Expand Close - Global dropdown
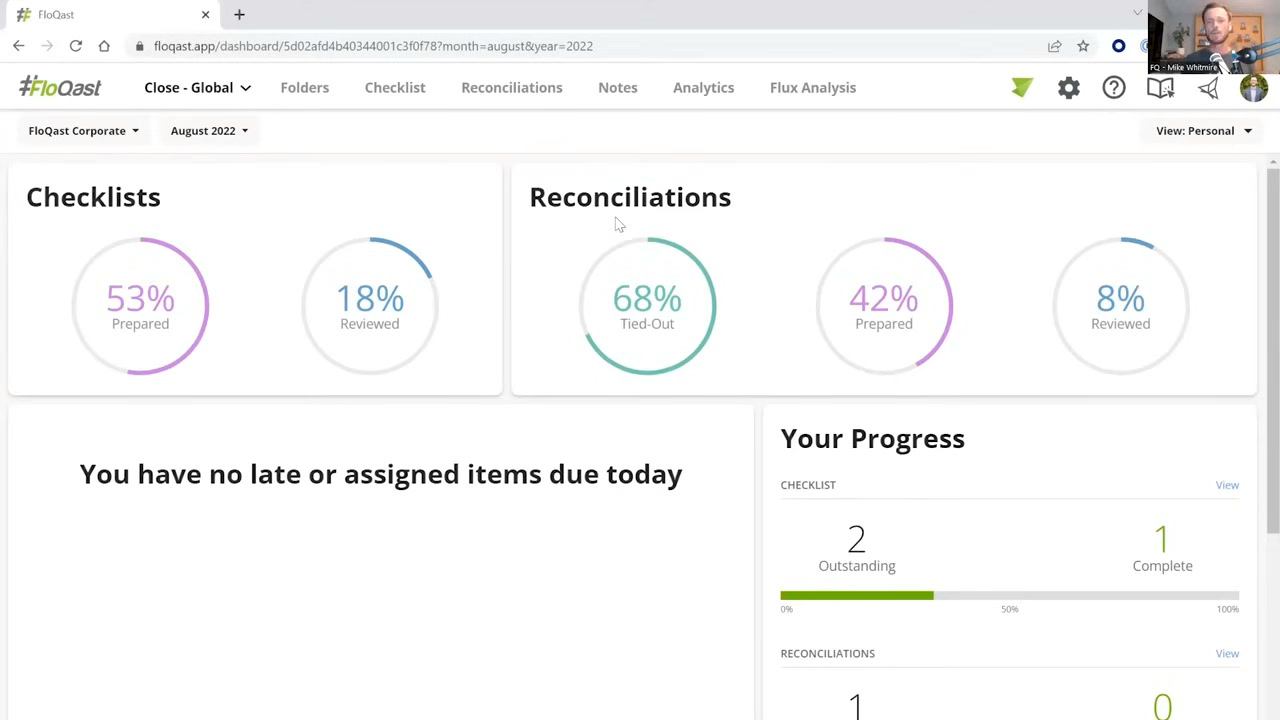 pyautogui.click(x=197, y=88)
